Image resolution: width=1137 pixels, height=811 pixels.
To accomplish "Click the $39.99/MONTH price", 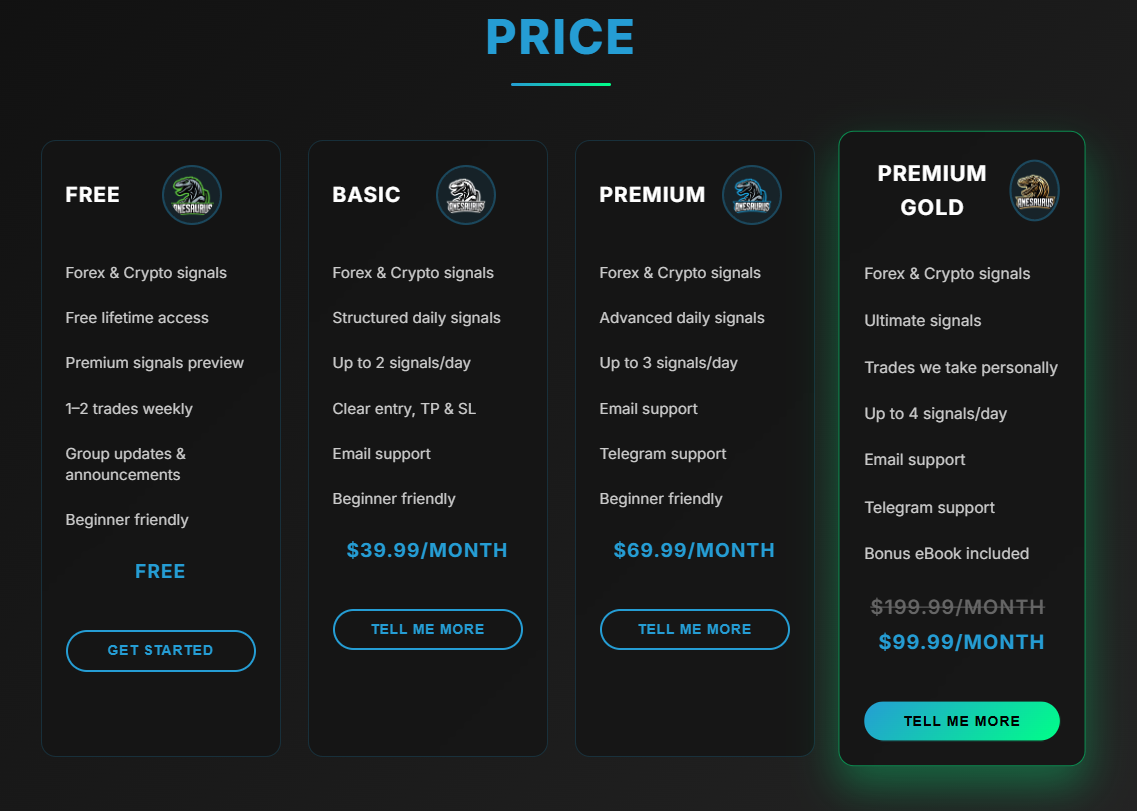I will [x=427, y=551].
